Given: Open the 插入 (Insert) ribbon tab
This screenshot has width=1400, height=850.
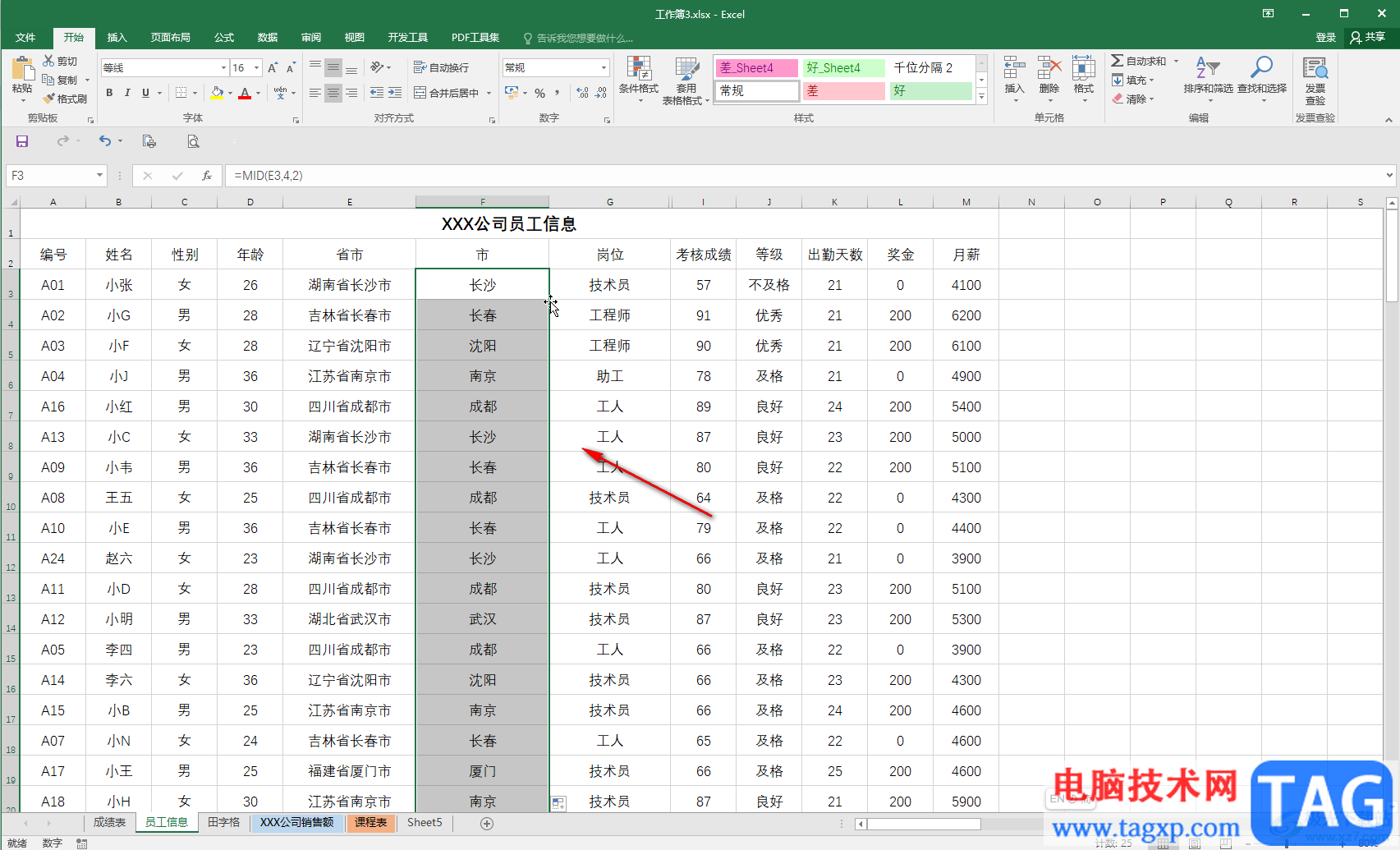Looking at the screenshot, I should [x=117, y=38].
